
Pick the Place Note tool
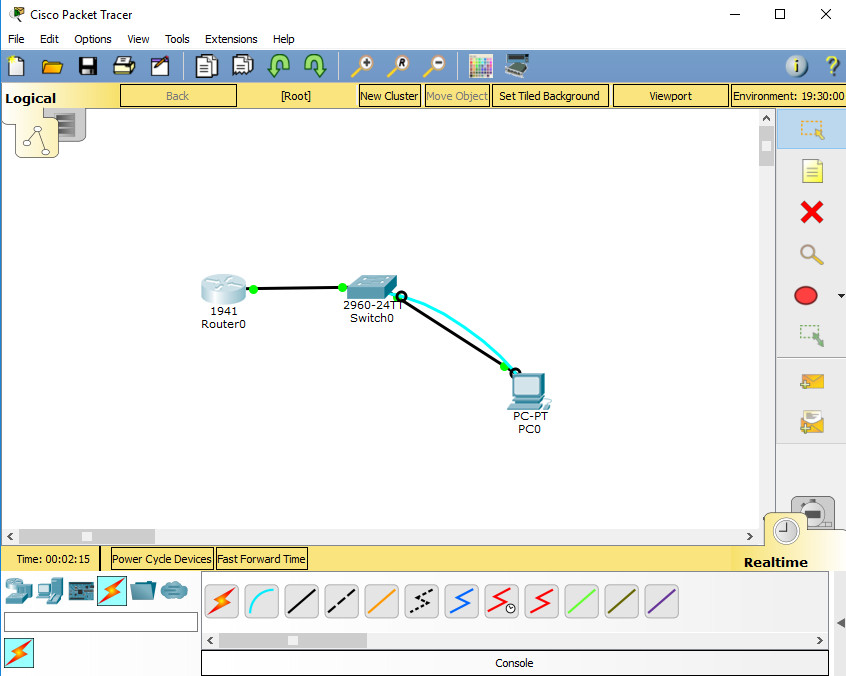point(812,172)
